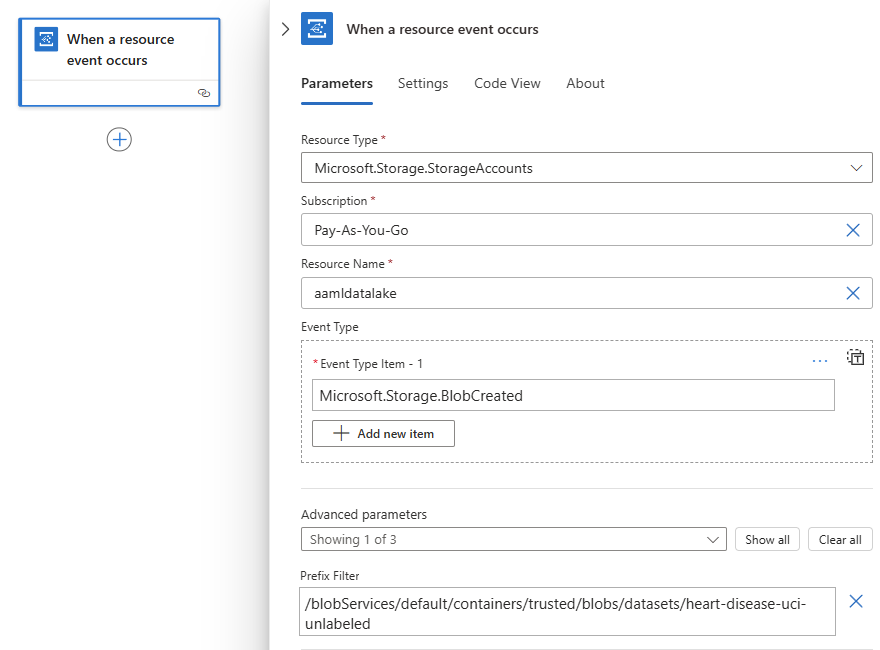The image size is (880, 650).
Task: Click the Event Grid icon in panel header
Action: [317, 29]
